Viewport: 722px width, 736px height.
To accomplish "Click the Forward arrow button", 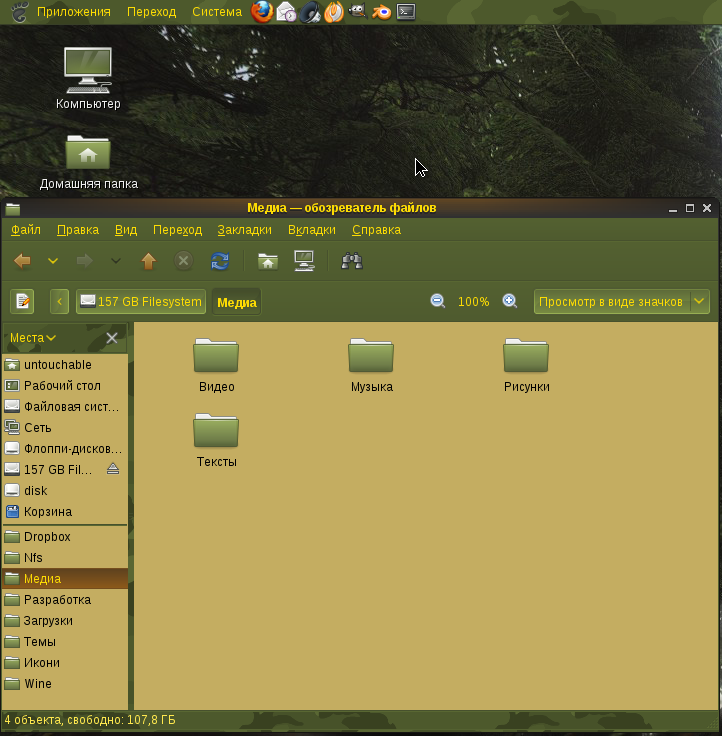I will pos(84,261).
